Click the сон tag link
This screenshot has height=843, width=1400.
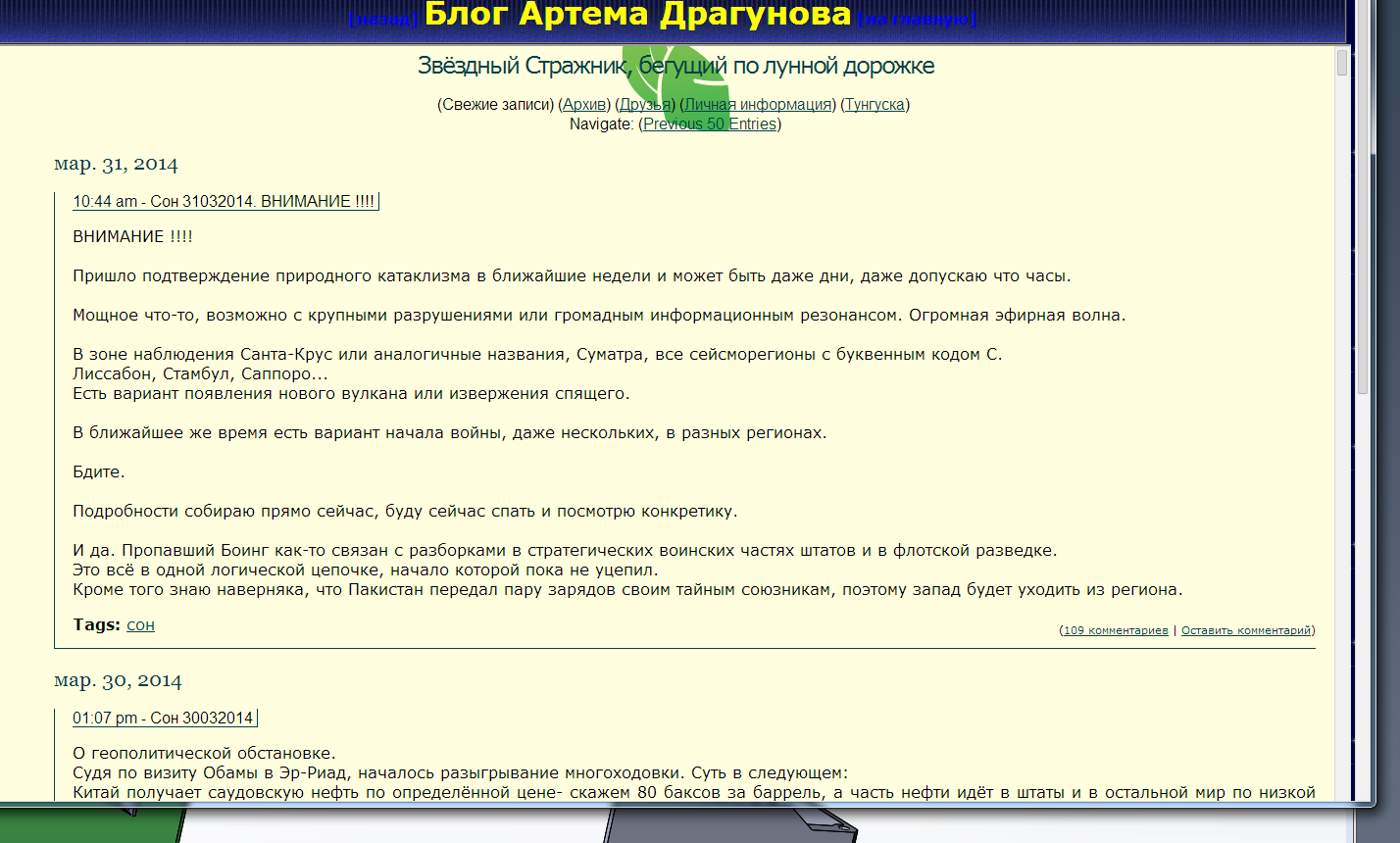tap(140, 624)
